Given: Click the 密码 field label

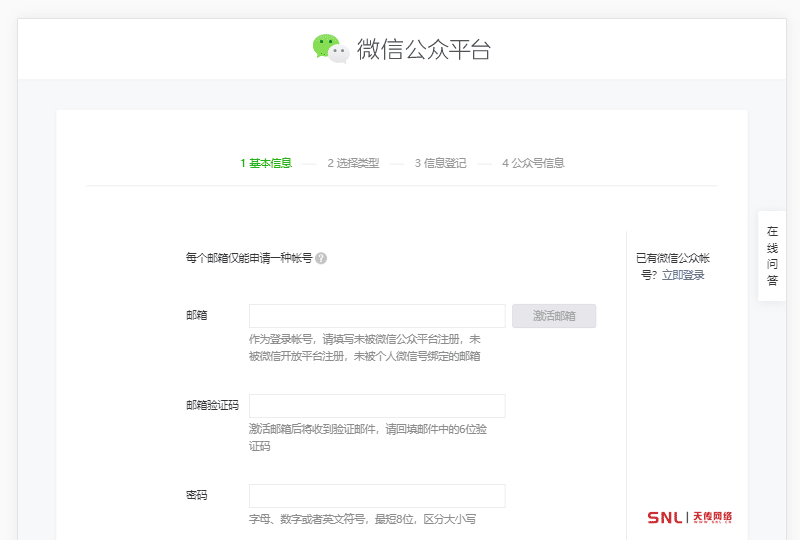Looking at the screenshot, I should click(x=196, y=495).
